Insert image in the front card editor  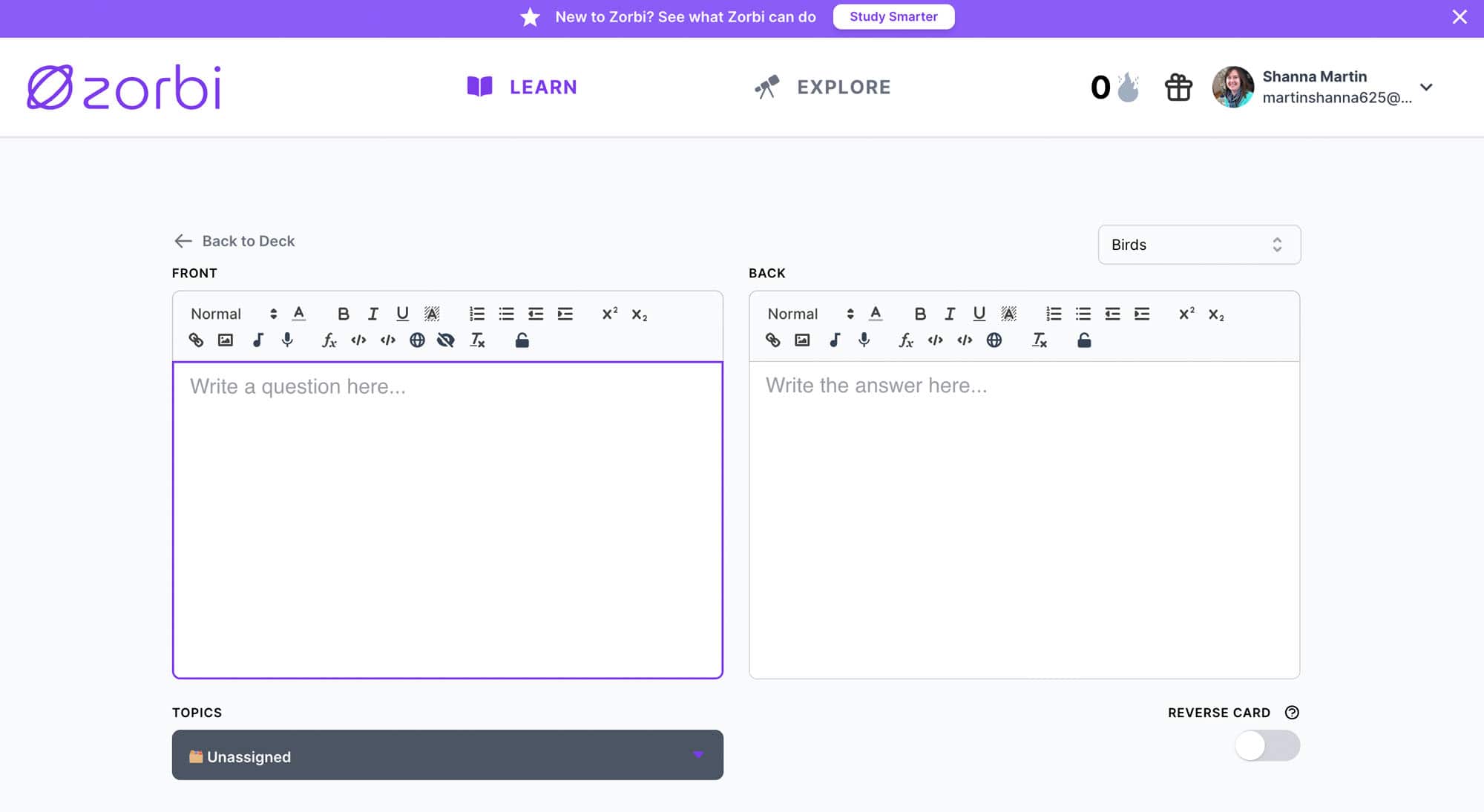[226, 340]
